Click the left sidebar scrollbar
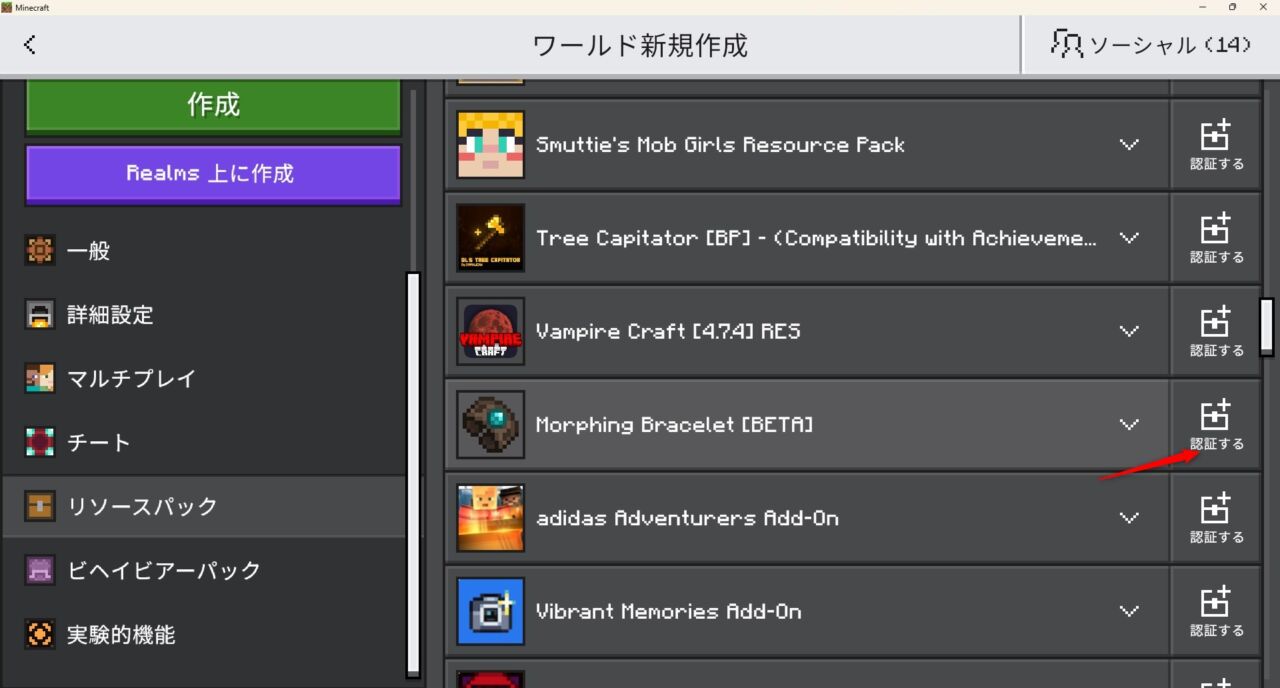1280x688 pixels. (x=413, y=475)
